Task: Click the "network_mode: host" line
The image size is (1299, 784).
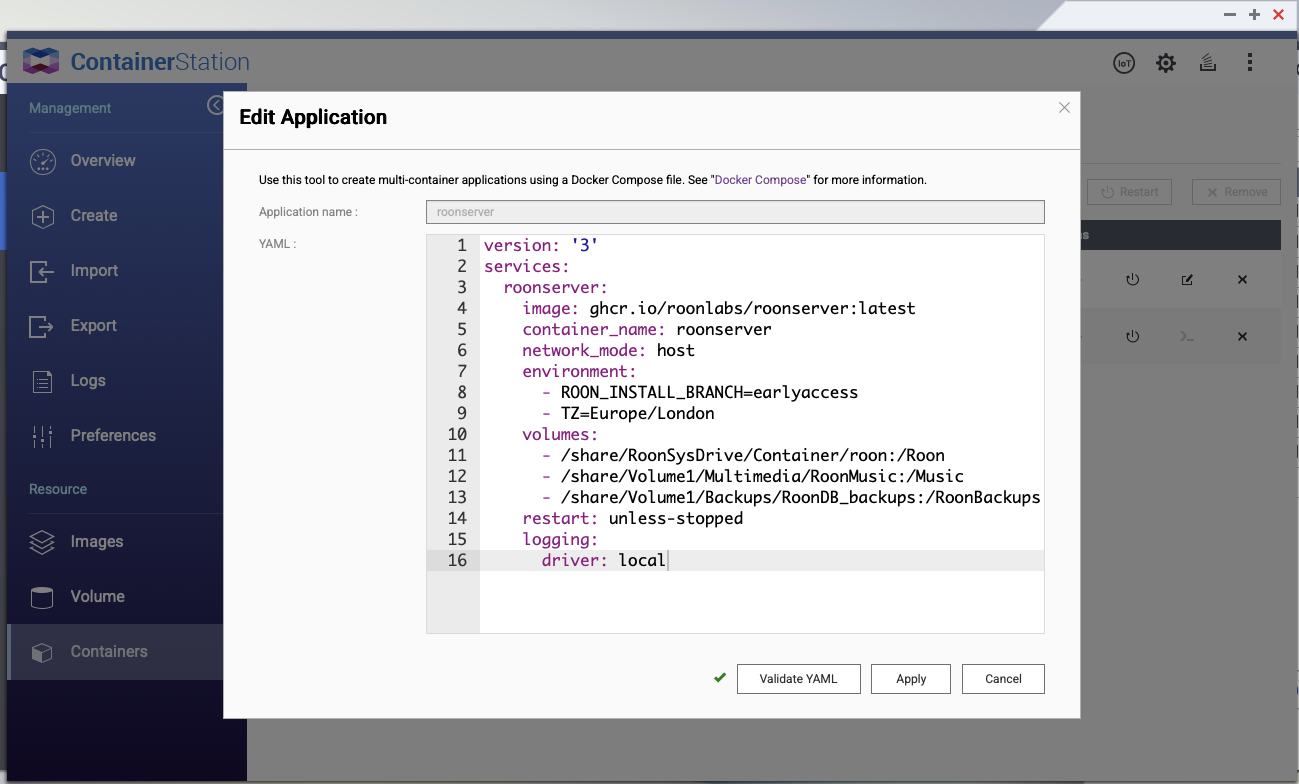Action: coord(608,350)
